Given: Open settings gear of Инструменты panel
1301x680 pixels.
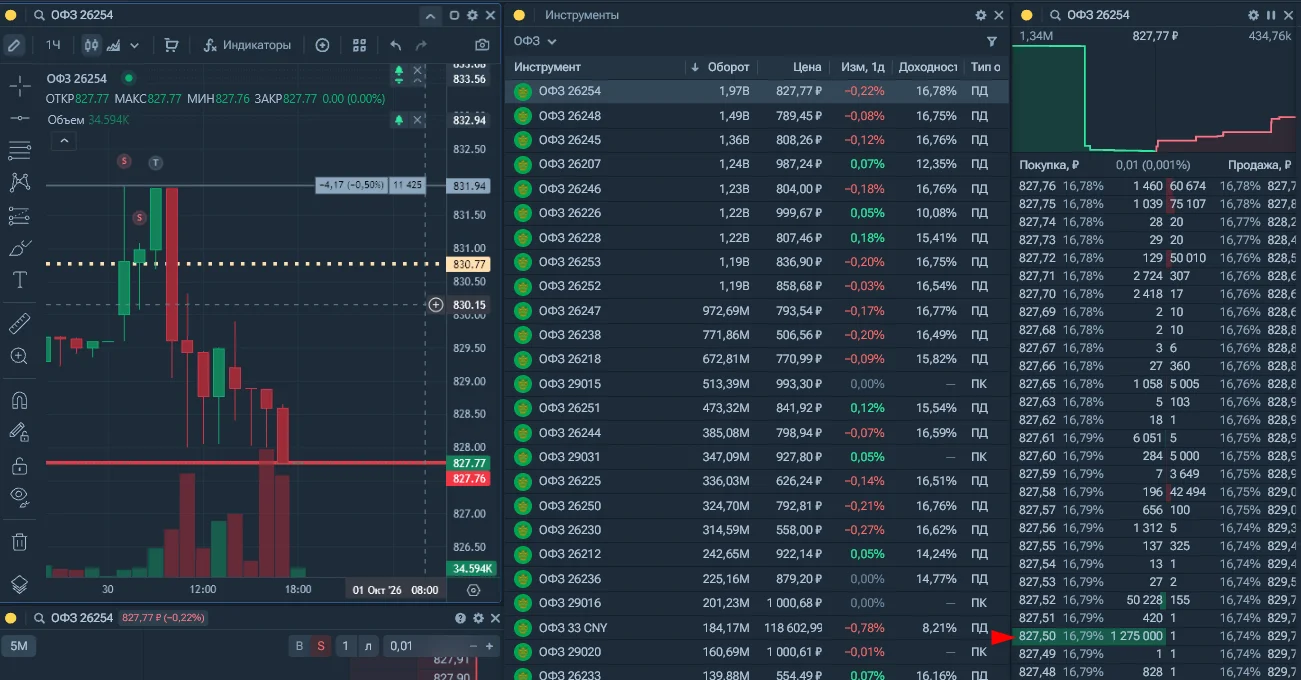Looking at the screenshot, I should [x=981, y=15].
